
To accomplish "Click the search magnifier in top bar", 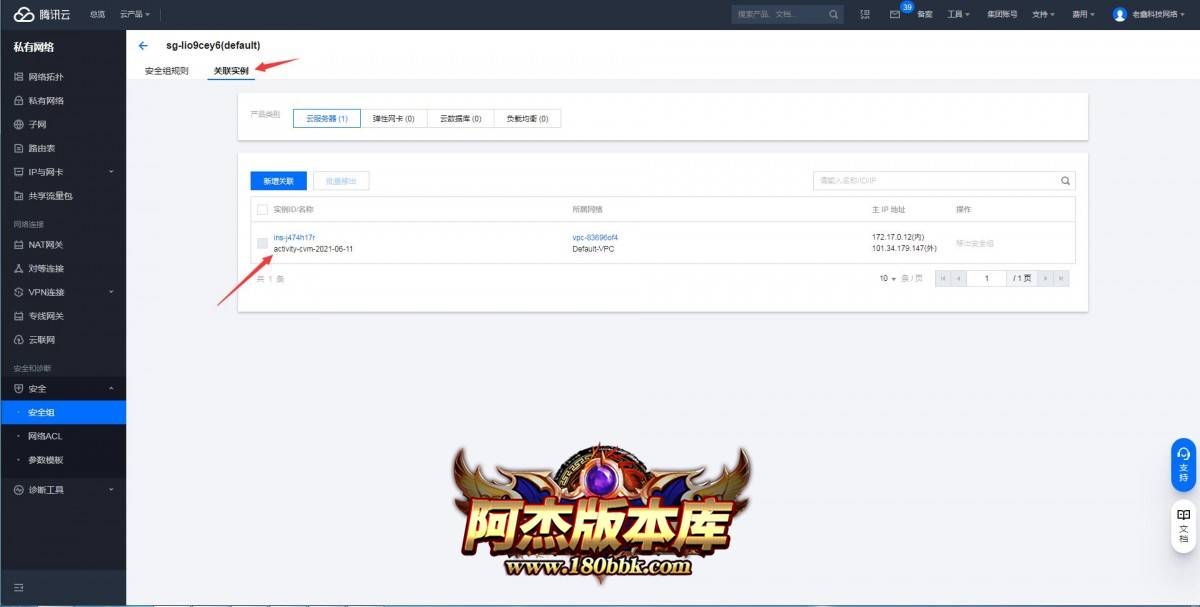I will tap(834, 15).
